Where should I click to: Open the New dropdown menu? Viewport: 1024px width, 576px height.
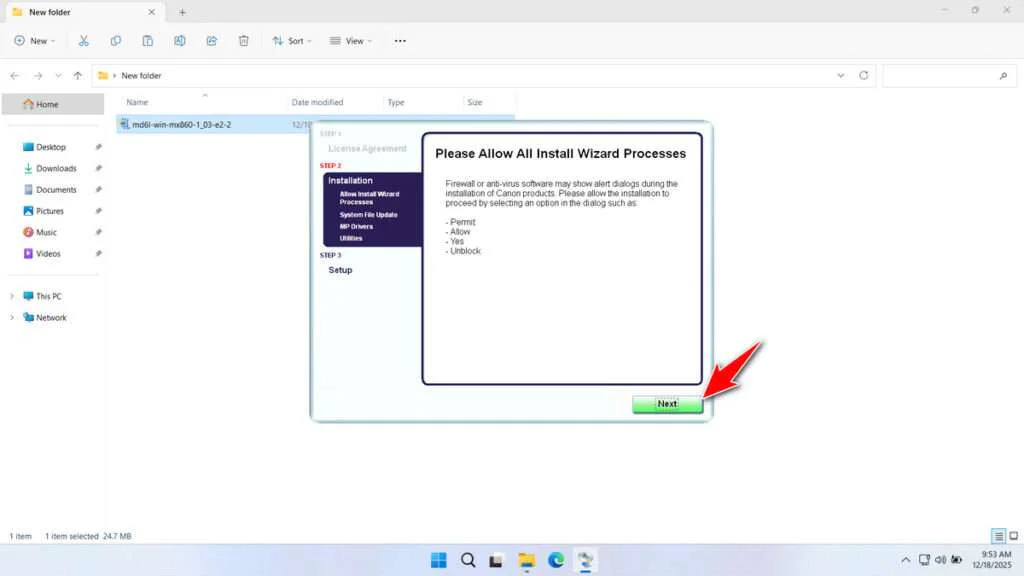[x=34, y=40]
